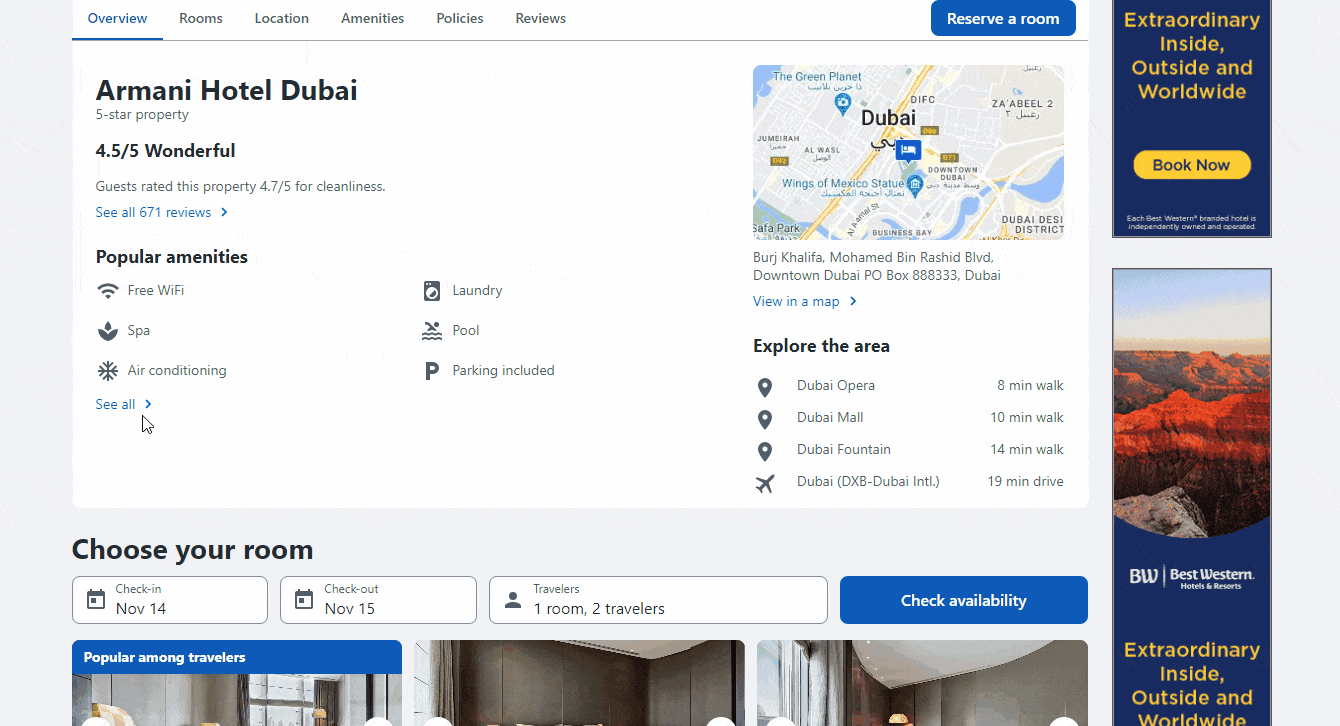
Task: Click the Free WiFi icon
Action: (x=108, y=291)
